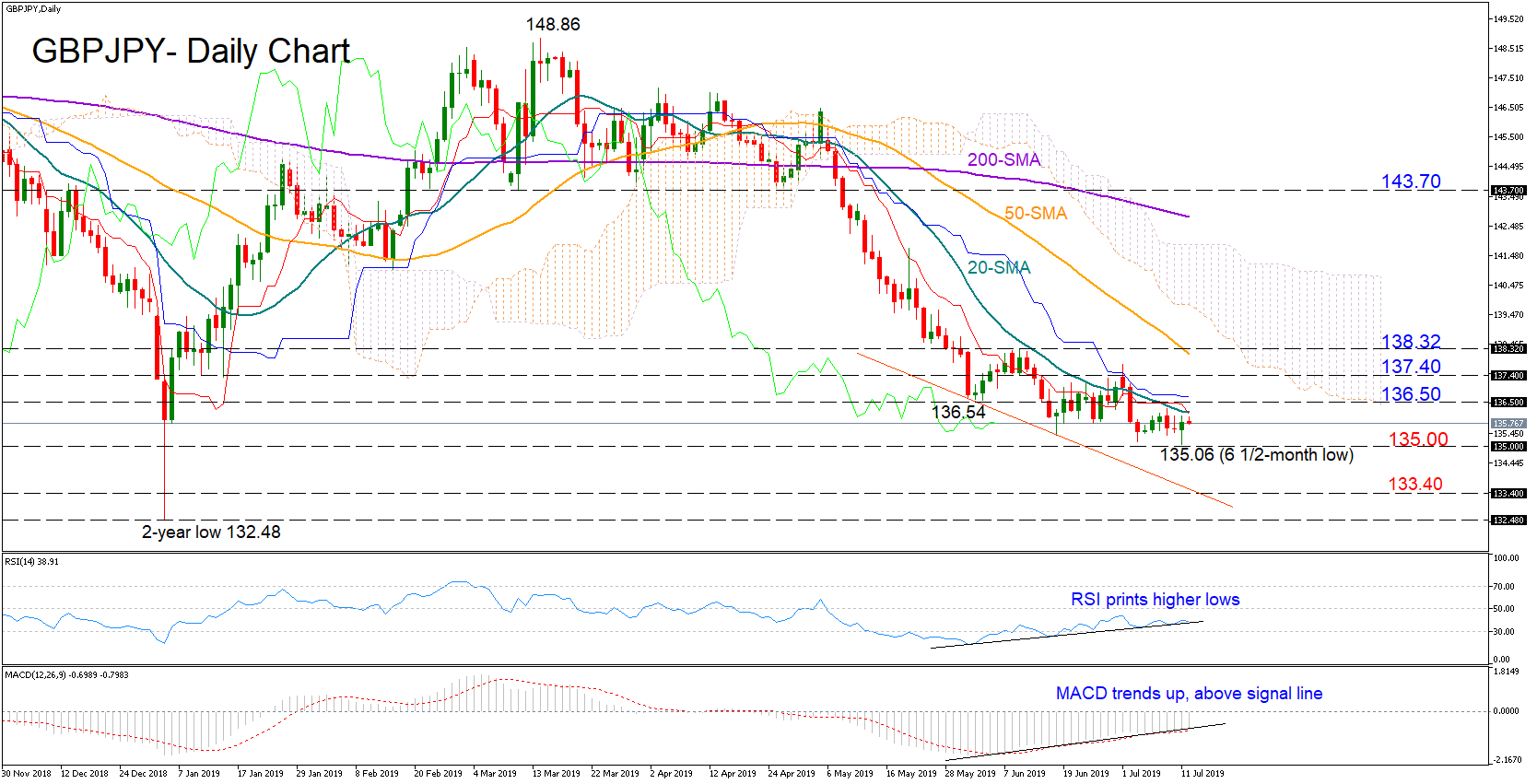Image resolution: width=1537 pixels, height=784 pixels.
Task: Click the 2-year low 132.48 annotation
Action: [x=211, y=532]
